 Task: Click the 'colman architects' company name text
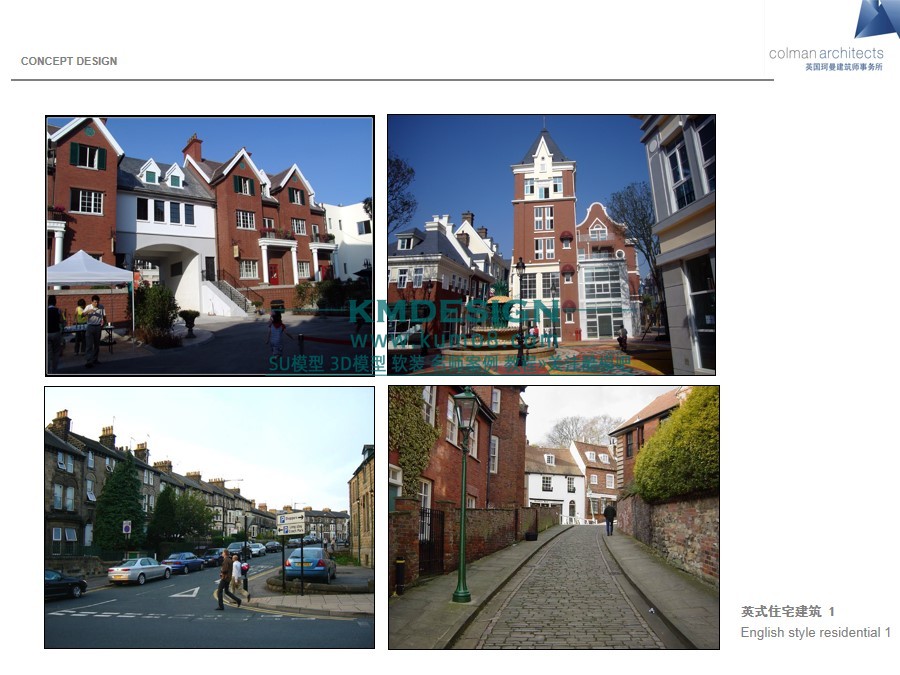click(826, 53)
